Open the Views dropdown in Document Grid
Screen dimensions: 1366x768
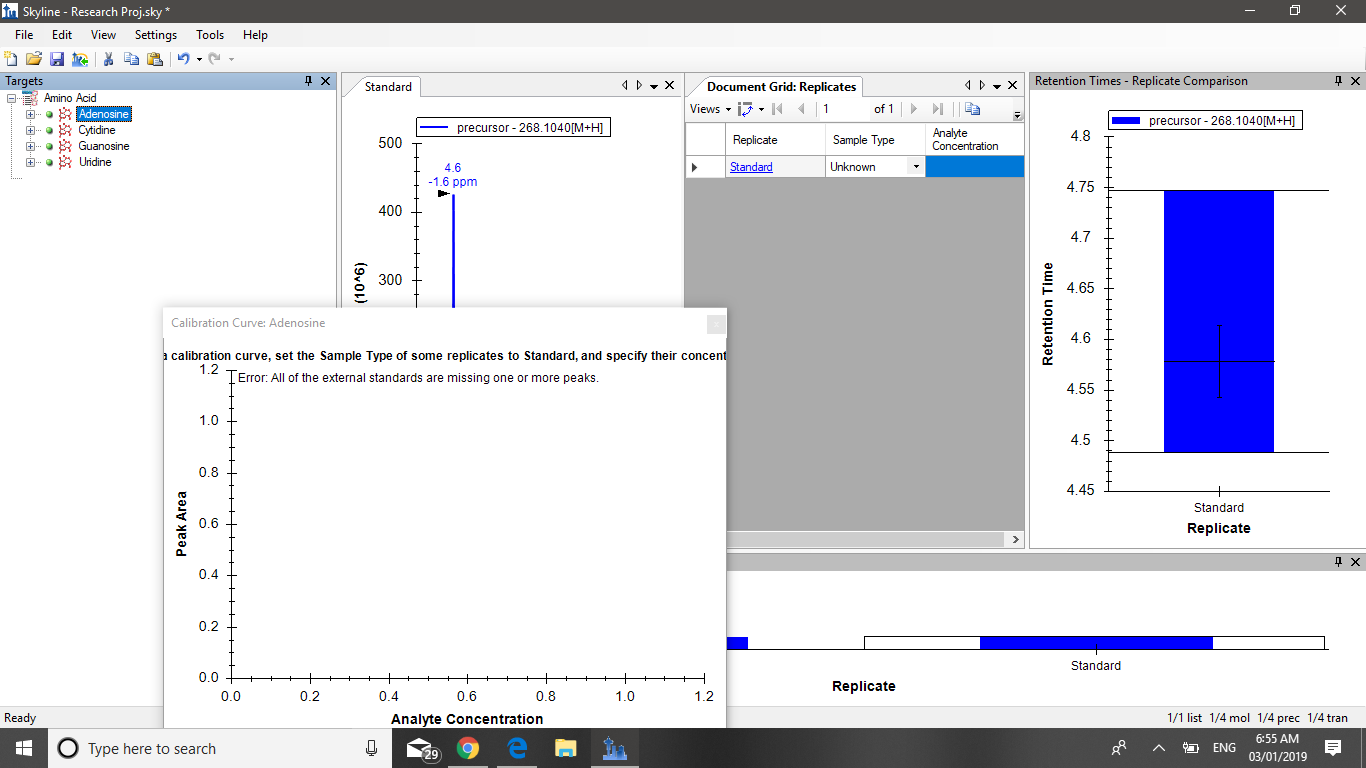pyautogui.click(x=710, y=109)
